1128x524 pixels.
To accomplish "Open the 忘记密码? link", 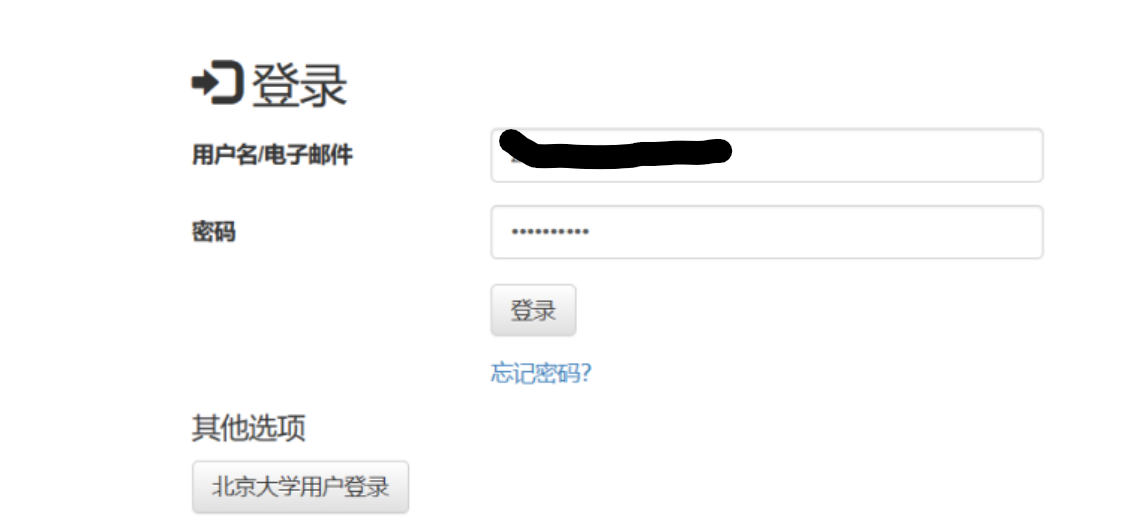I will tap(541, 373).
